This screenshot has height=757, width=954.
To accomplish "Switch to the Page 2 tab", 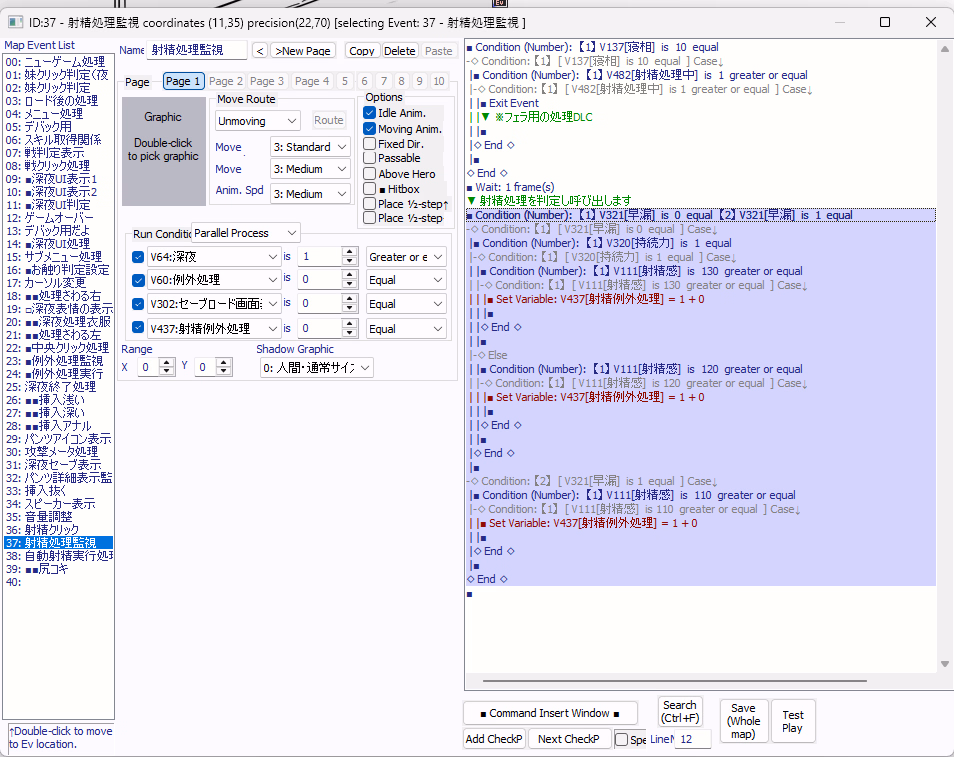I will coord(225,81).
